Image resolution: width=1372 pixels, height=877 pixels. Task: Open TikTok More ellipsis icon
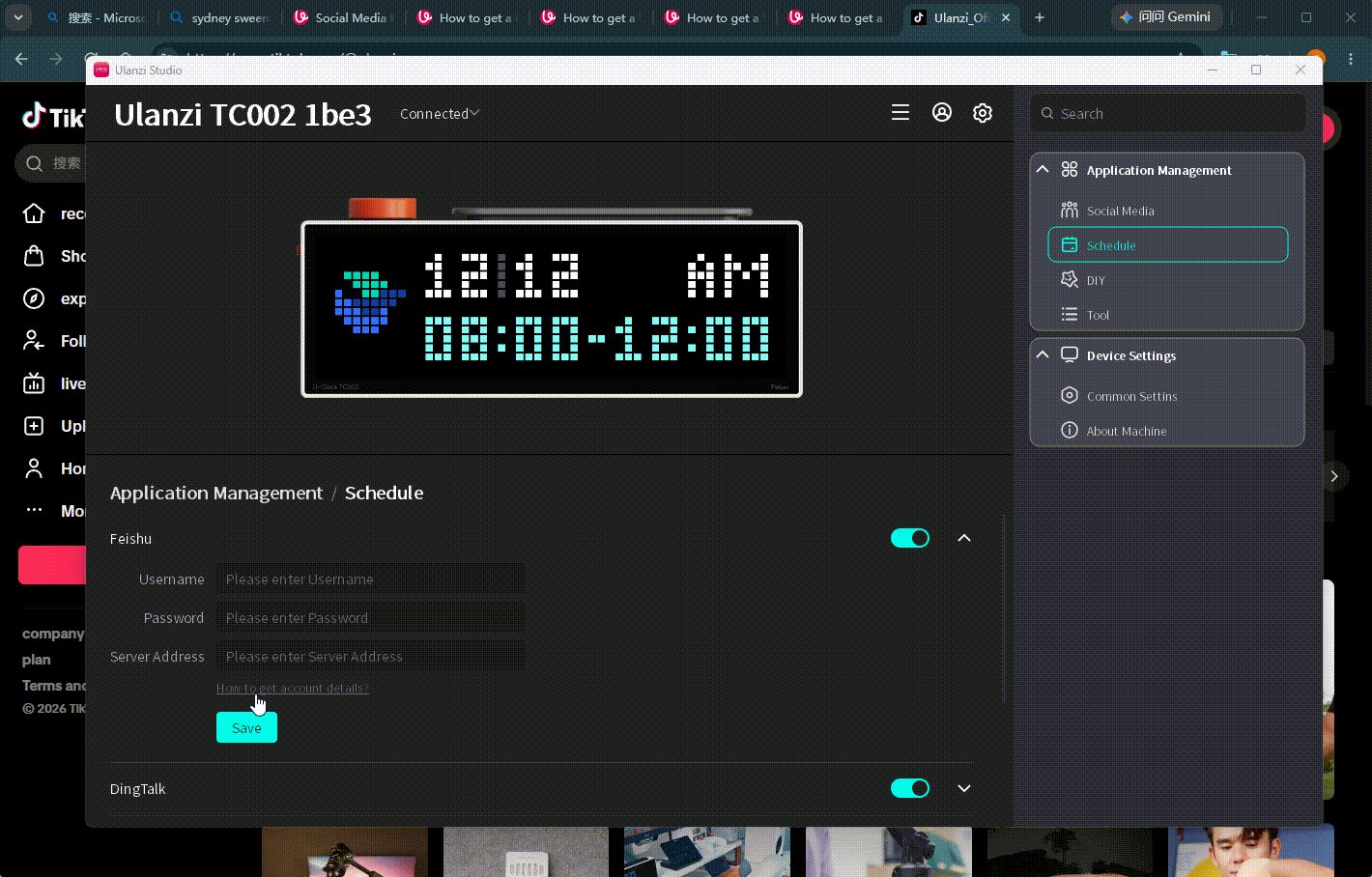34,510
